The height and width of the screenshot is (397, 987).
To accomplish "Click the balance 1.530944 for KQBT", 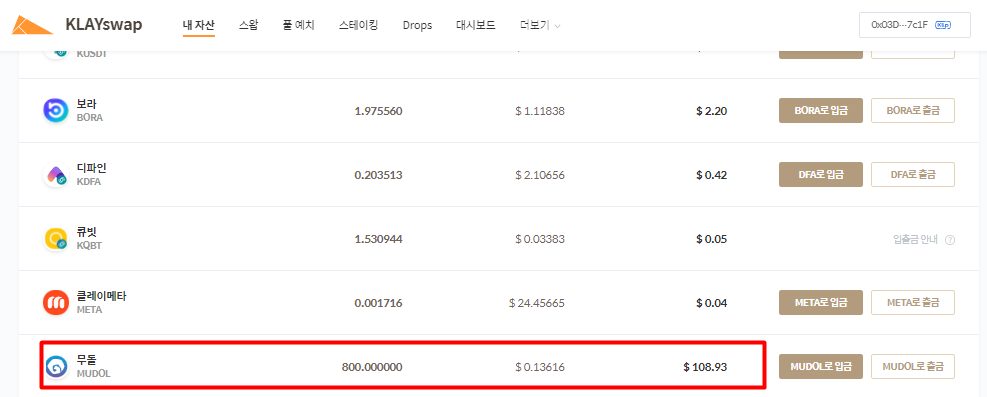I will (x=378, y=240).
